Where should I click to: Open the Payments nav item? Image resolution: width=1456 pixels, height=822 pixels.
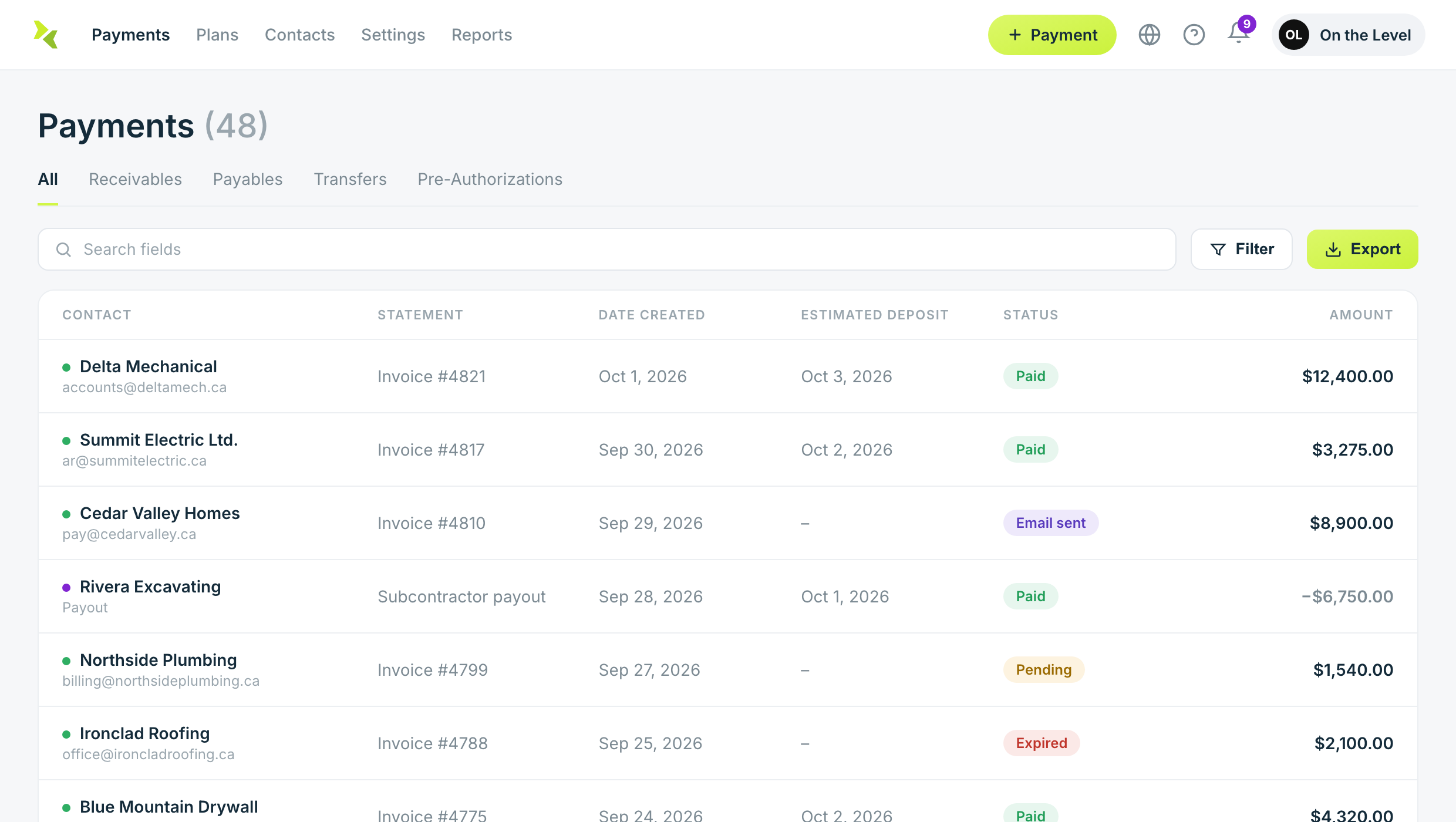tap(130, 35)
